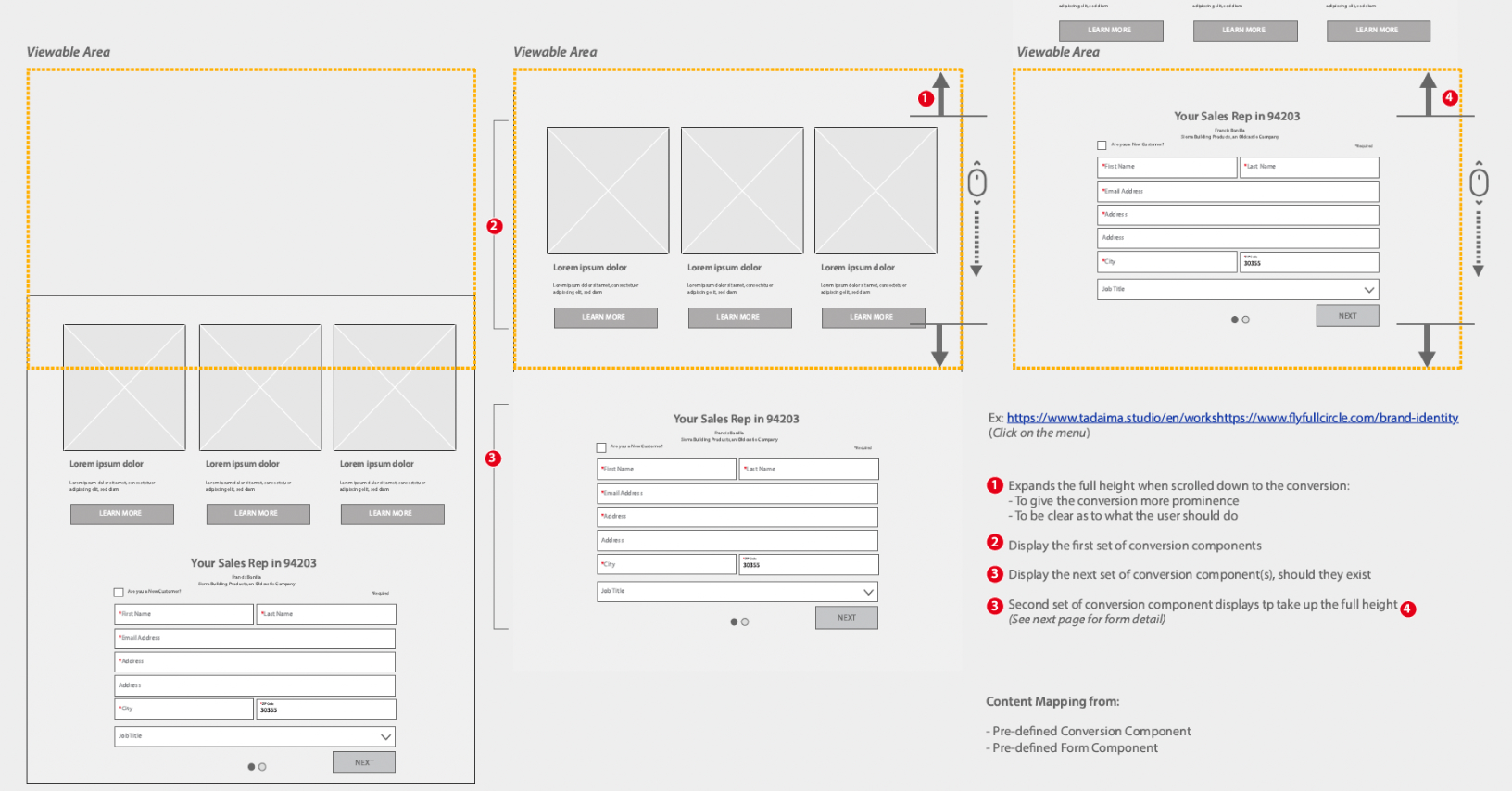Click second LEARN MORE button in middle wireframe

pyautogui.click(x=739, y=318)
